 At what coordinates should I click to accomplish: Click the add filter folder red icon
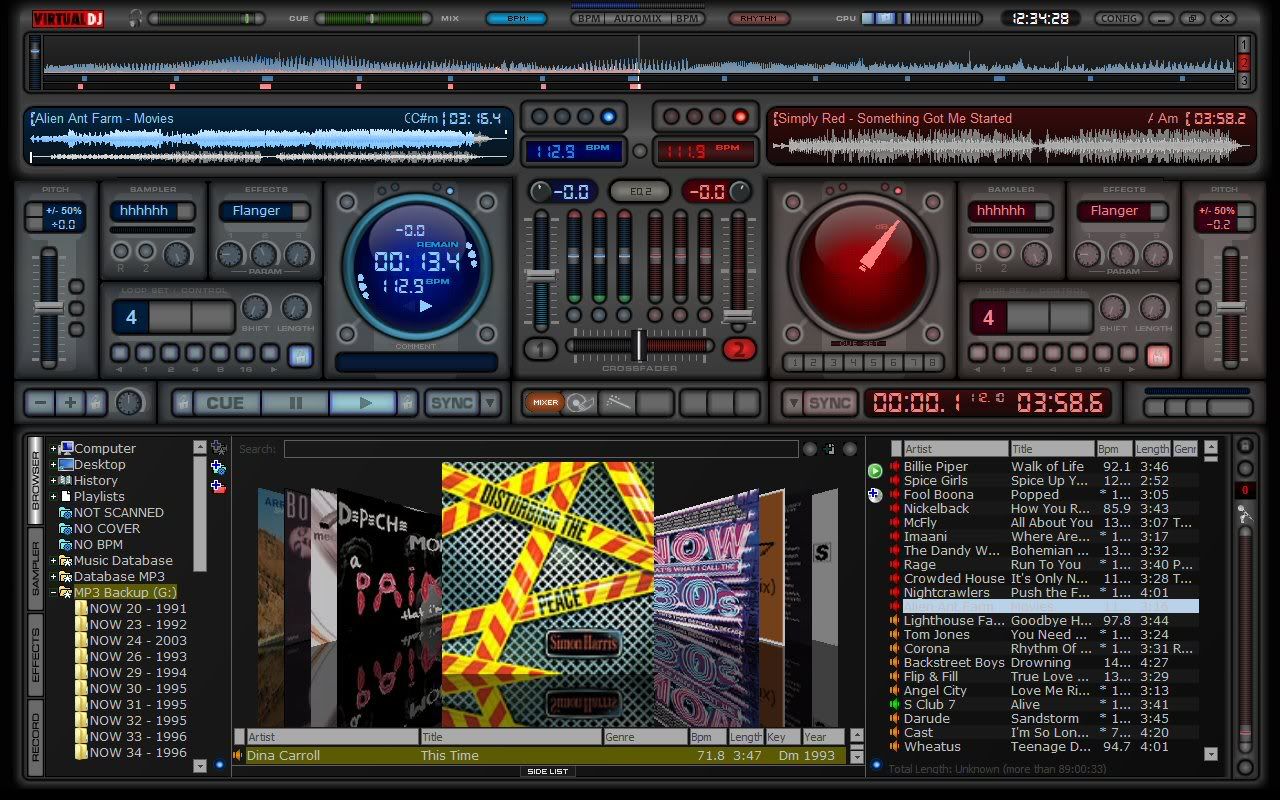pos(218,486)
